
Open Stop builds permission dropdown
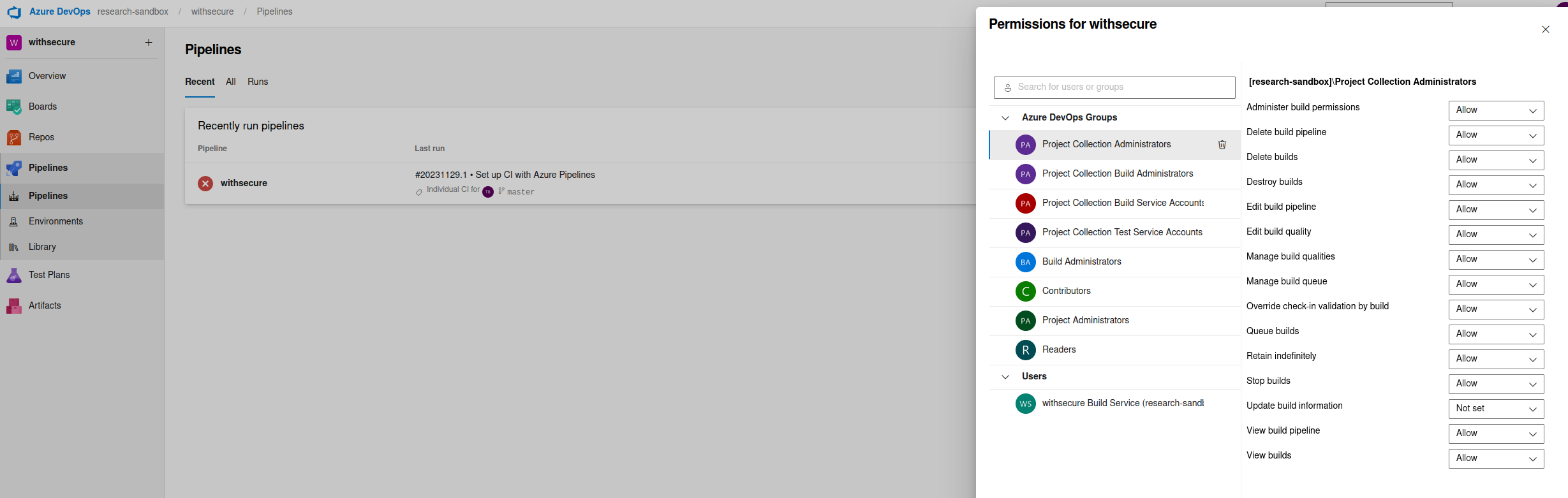click(1496, 384)
